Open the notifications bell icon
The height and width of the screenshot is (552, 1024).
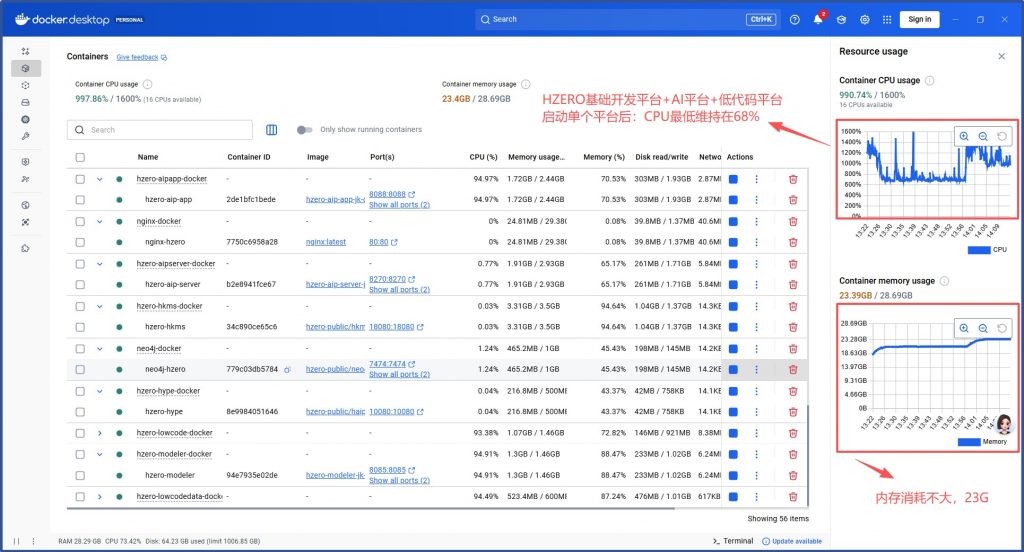817,19
